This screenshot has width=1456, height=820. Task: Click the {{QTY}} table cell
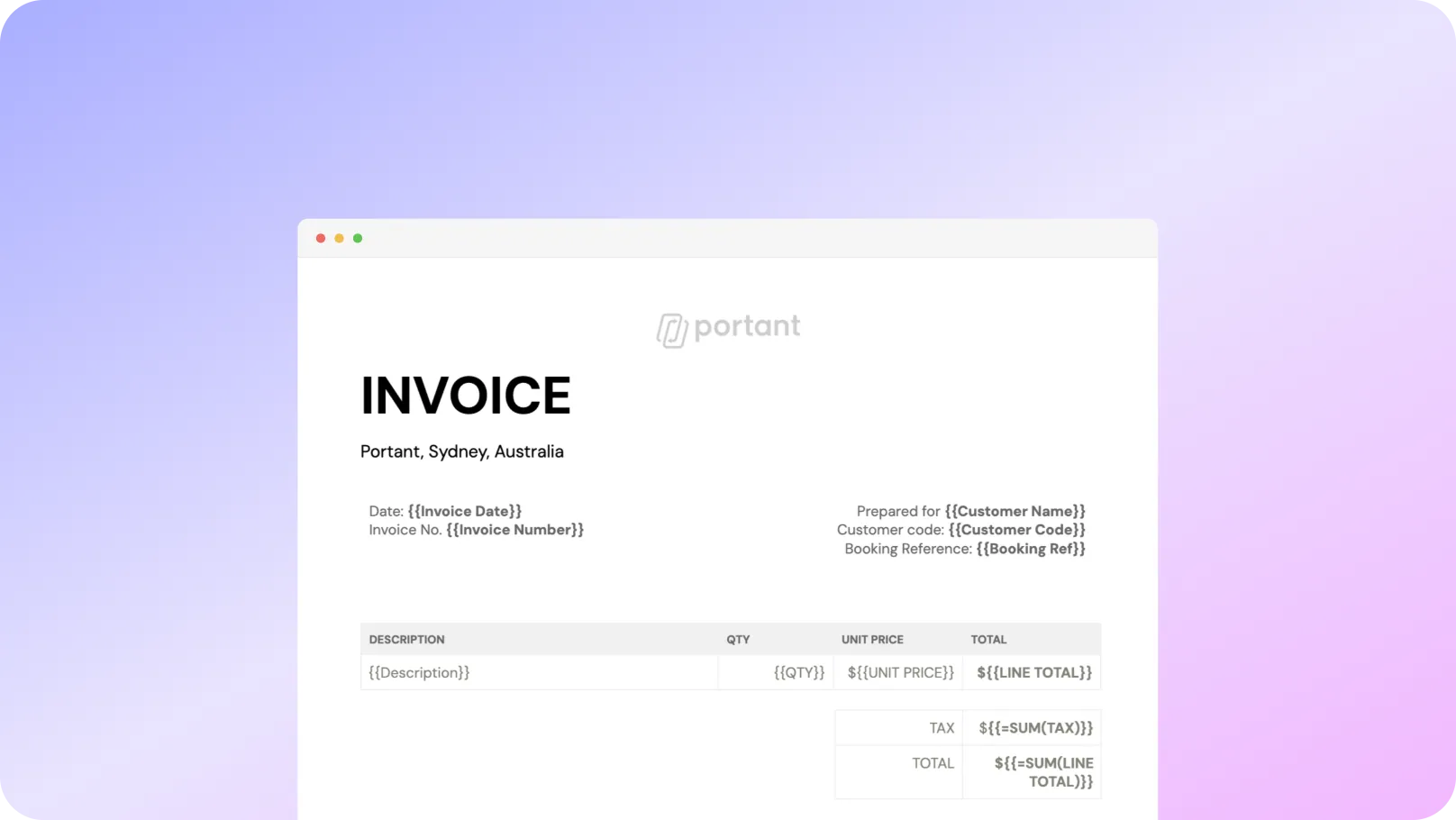click(x=777, y=673)
